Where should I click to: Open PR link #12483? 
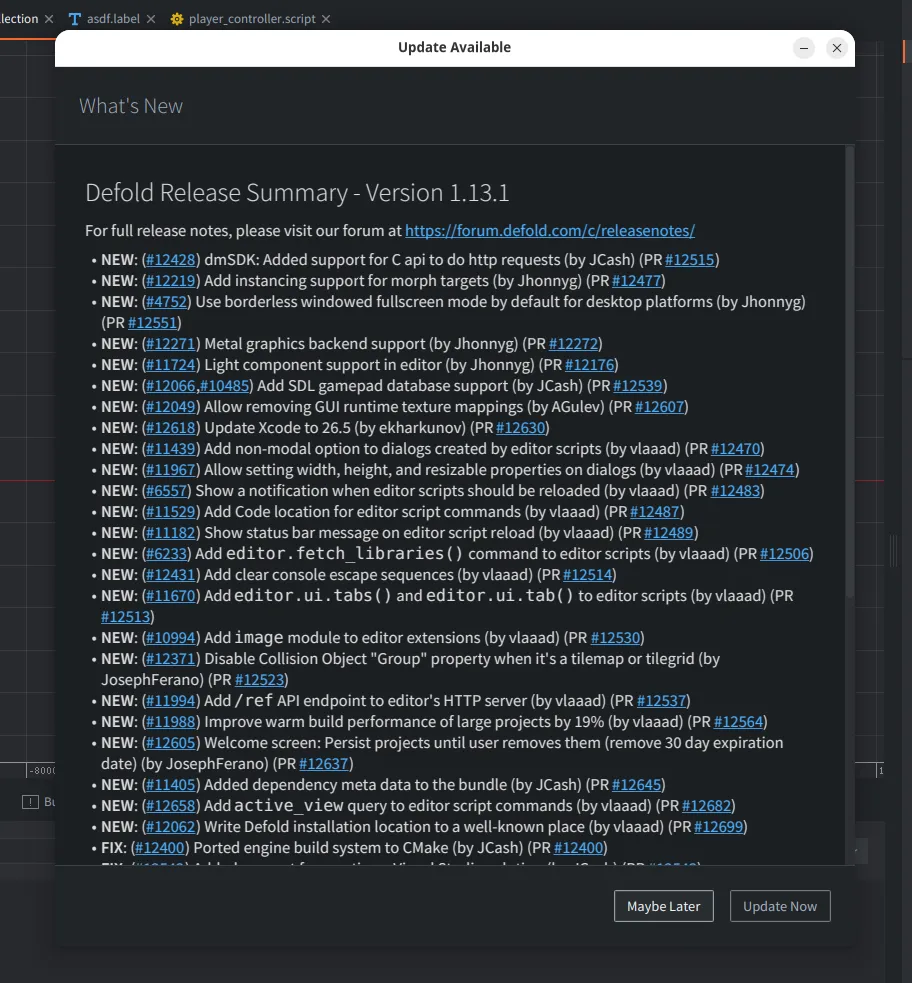[735, 491]
